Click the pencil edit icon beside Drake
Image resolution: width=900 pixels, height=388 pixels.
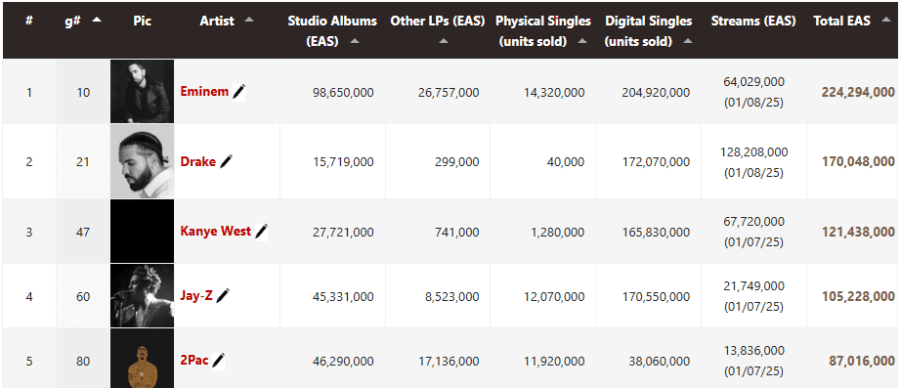227,162
